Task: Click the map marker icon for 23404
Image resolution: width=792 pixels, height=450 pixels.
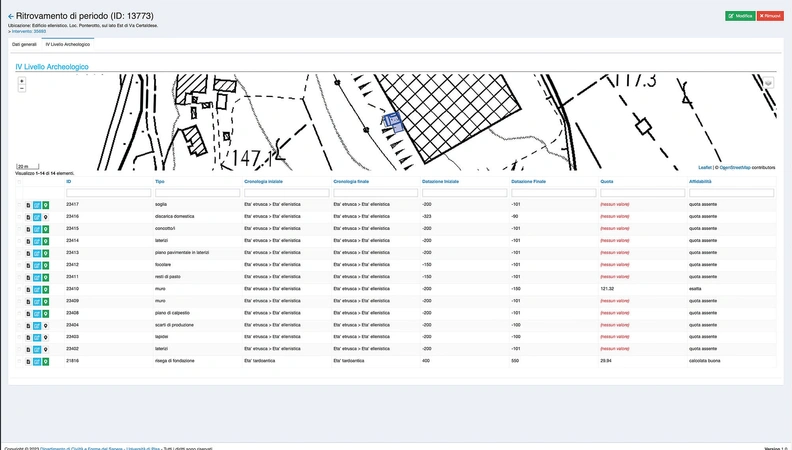Action: [46, 325]
